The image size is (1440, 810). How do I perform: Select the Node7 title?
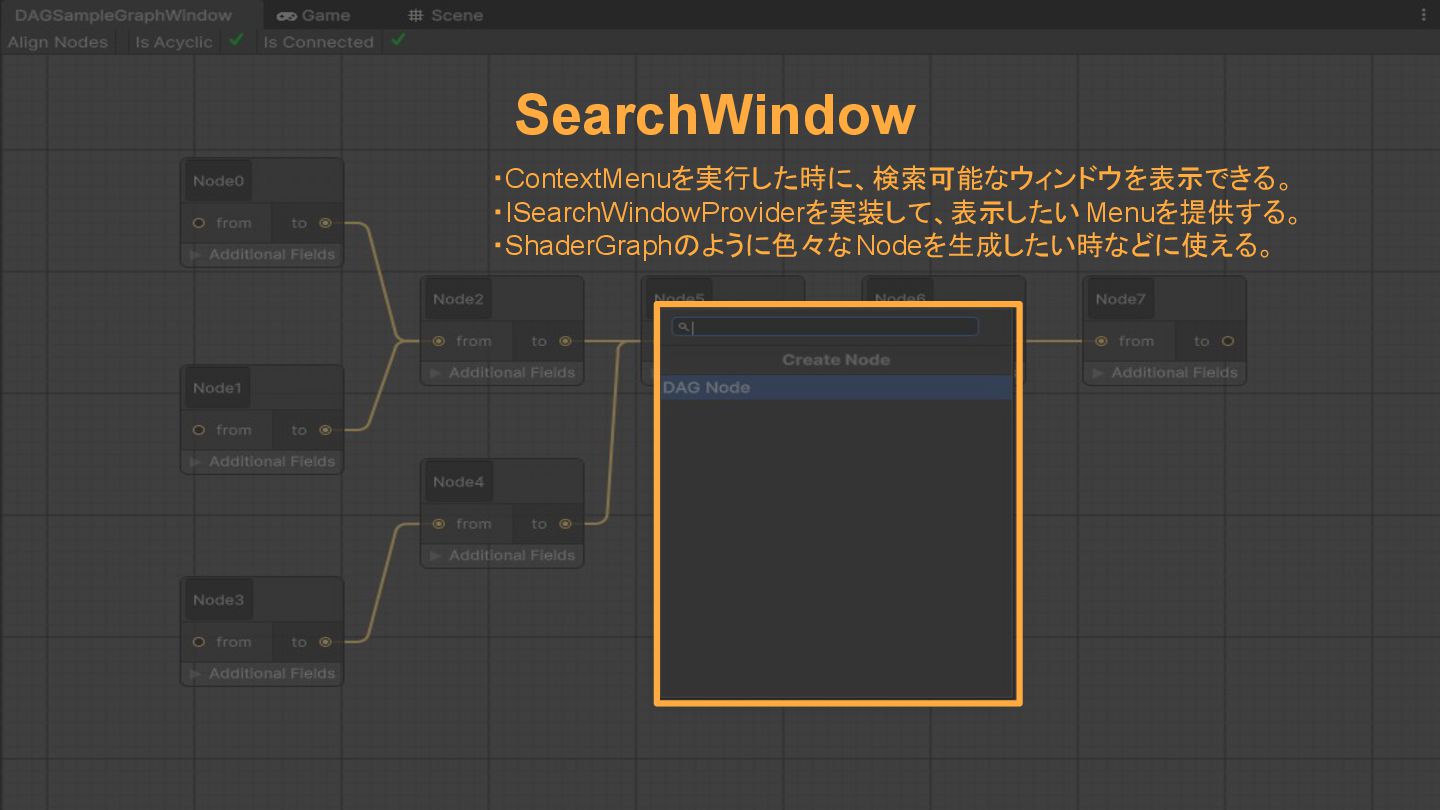(x=1120, y=299)
